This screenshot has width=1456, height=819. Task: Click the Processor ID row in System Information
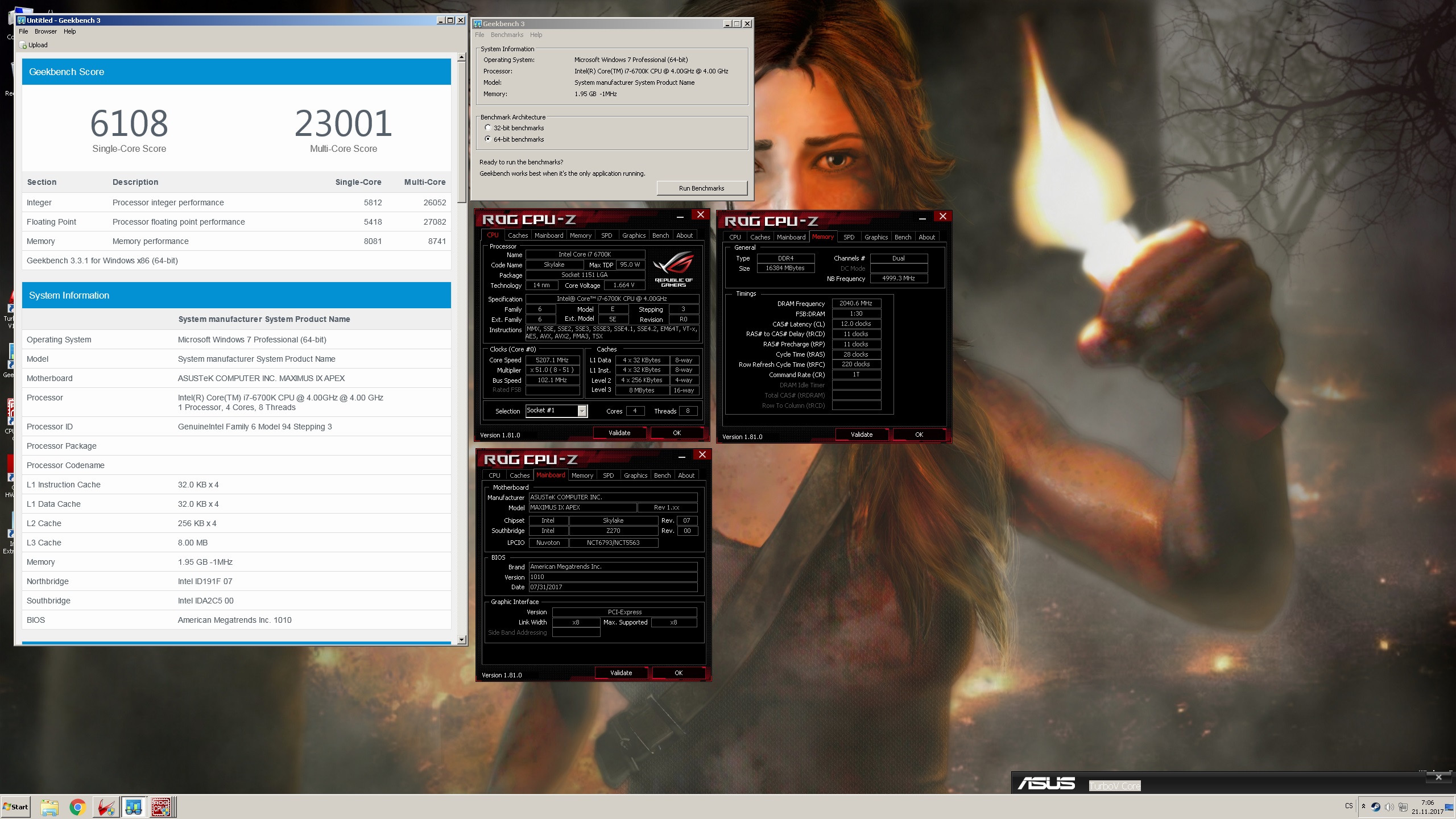click(x=237, y=427)
